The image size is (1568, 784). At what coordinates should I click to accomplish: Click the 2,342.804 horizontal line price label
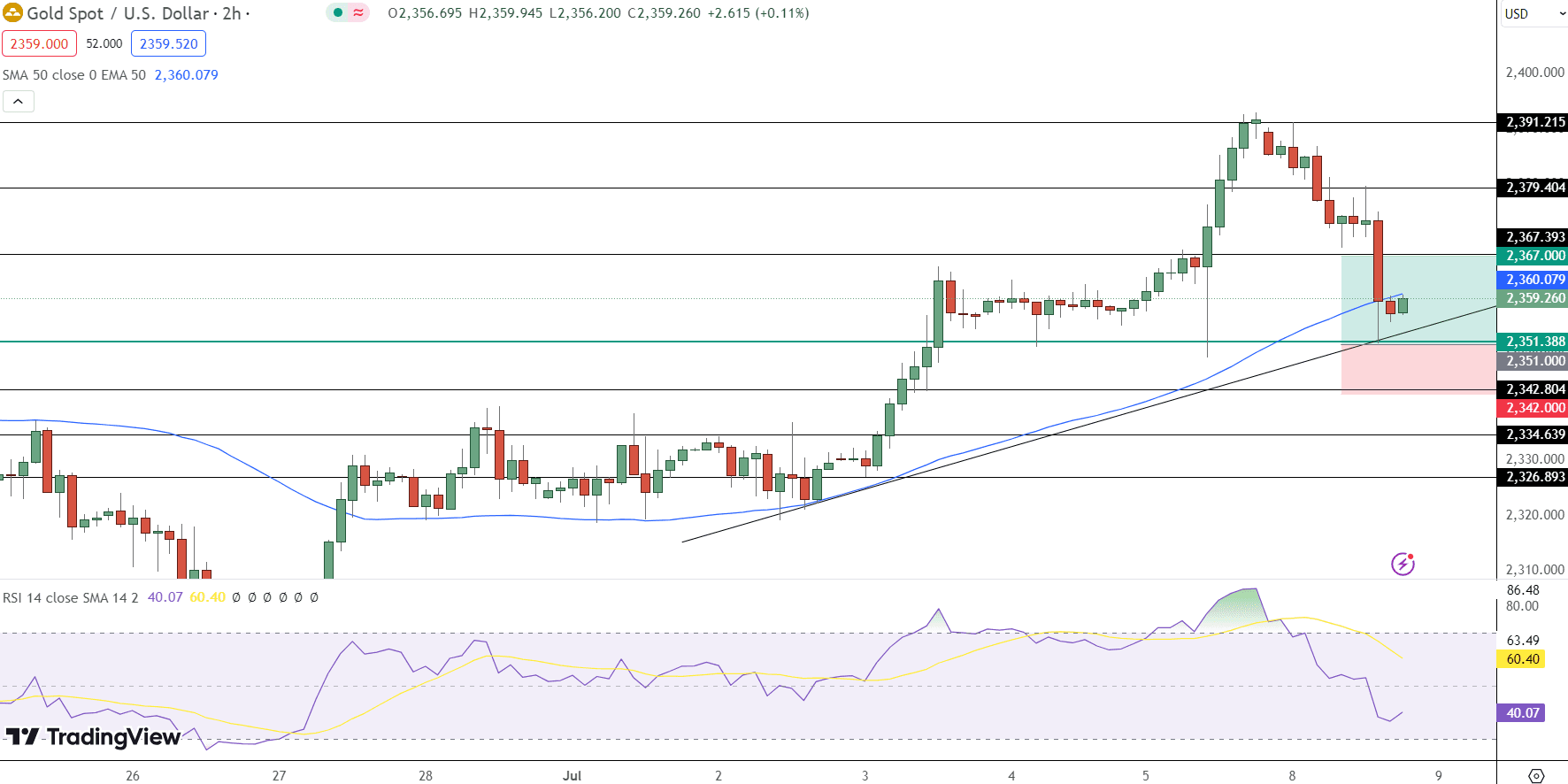point(1533,389)
